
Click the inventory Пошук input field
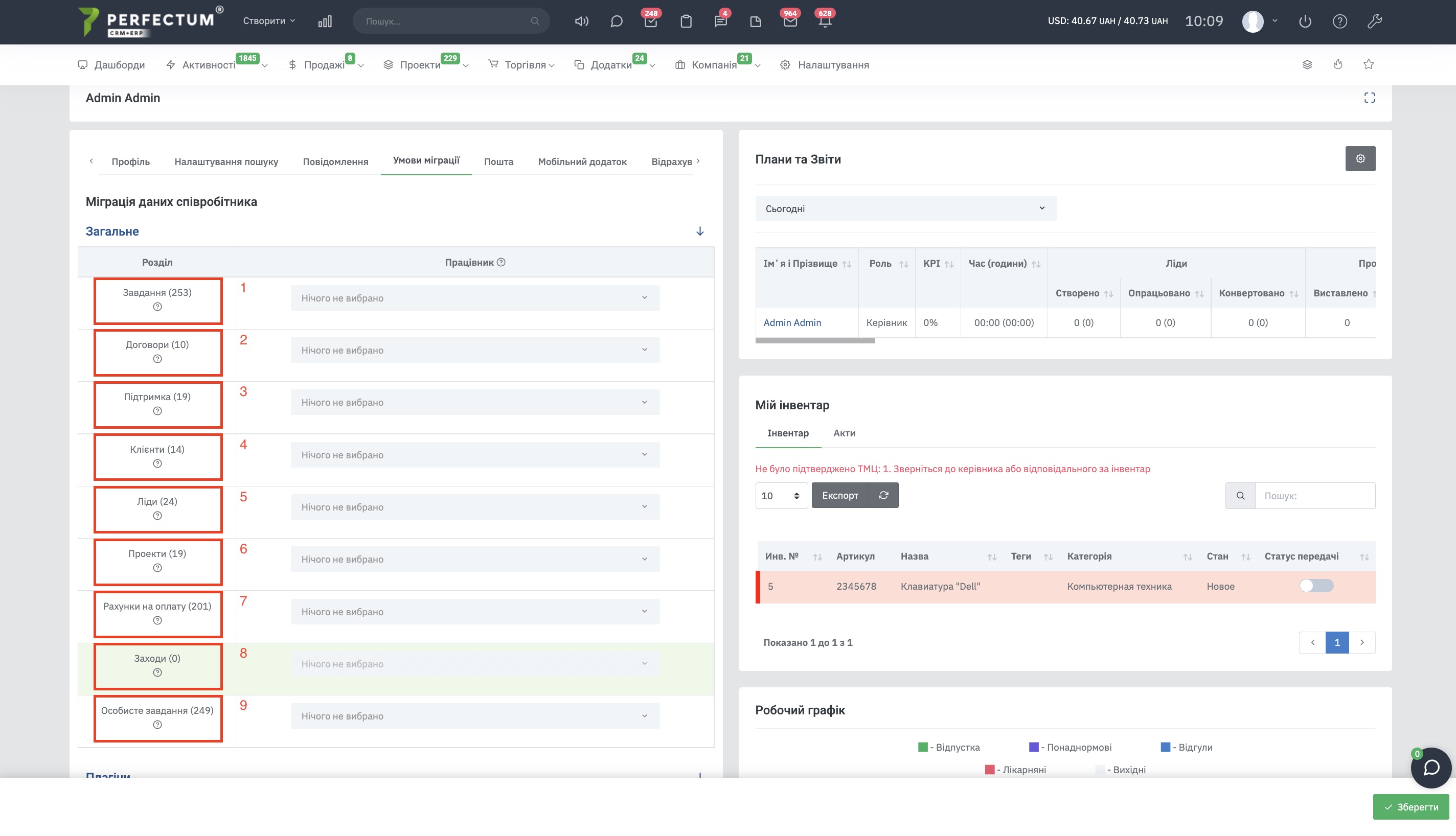click(x=1315, y=496)
